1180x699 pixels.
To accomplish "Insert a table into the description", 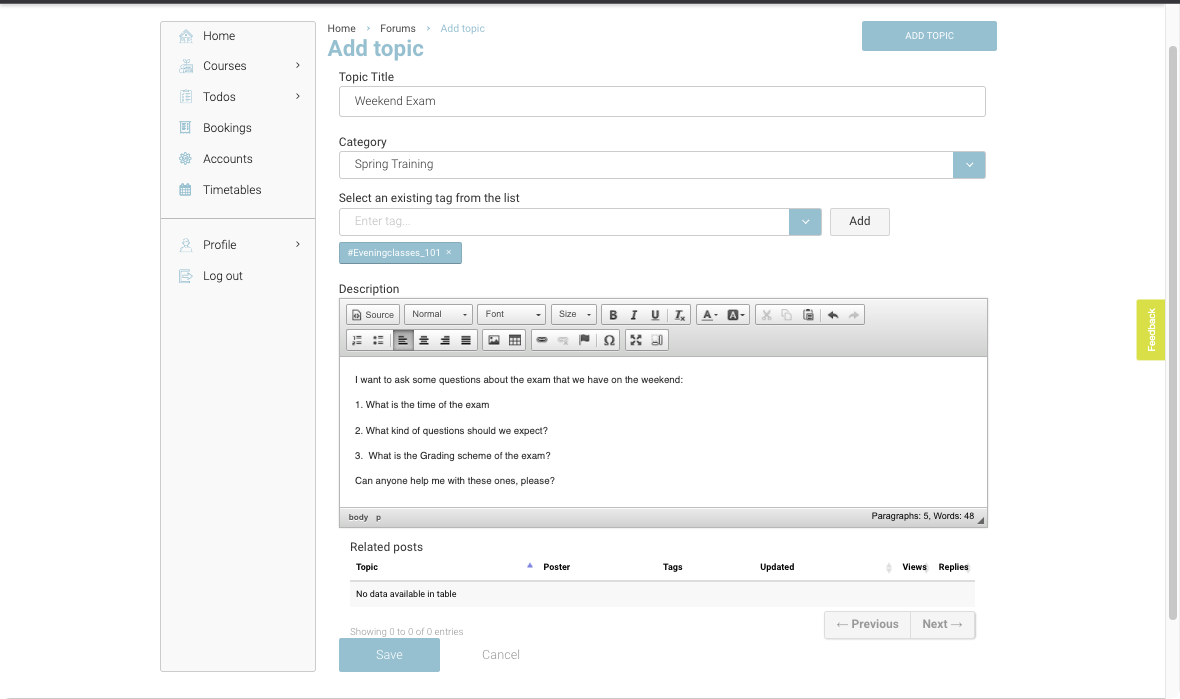I will pos(515,341).
